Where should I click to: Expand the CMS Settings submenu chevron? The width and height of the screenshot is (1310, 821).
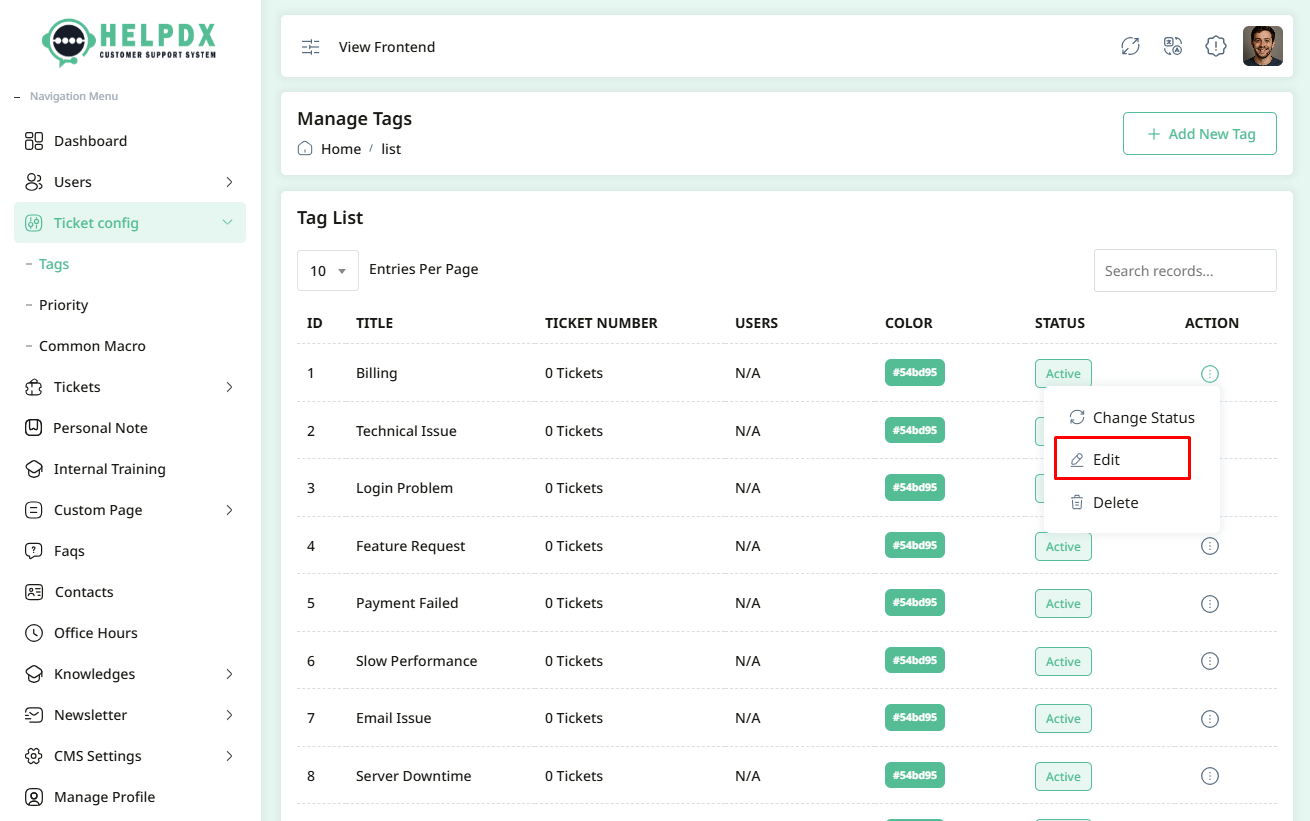pyautogui.click(x=229, y=756)
